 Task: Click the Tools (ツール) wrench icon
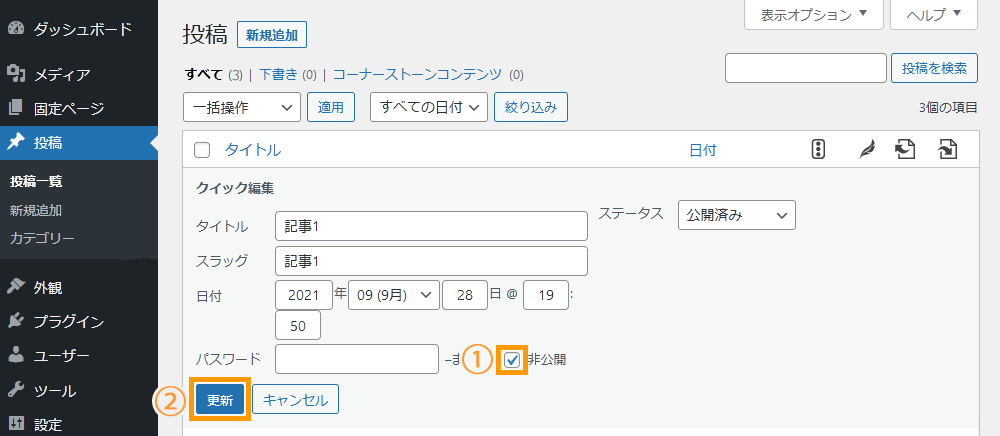click(x=16, y=390)
